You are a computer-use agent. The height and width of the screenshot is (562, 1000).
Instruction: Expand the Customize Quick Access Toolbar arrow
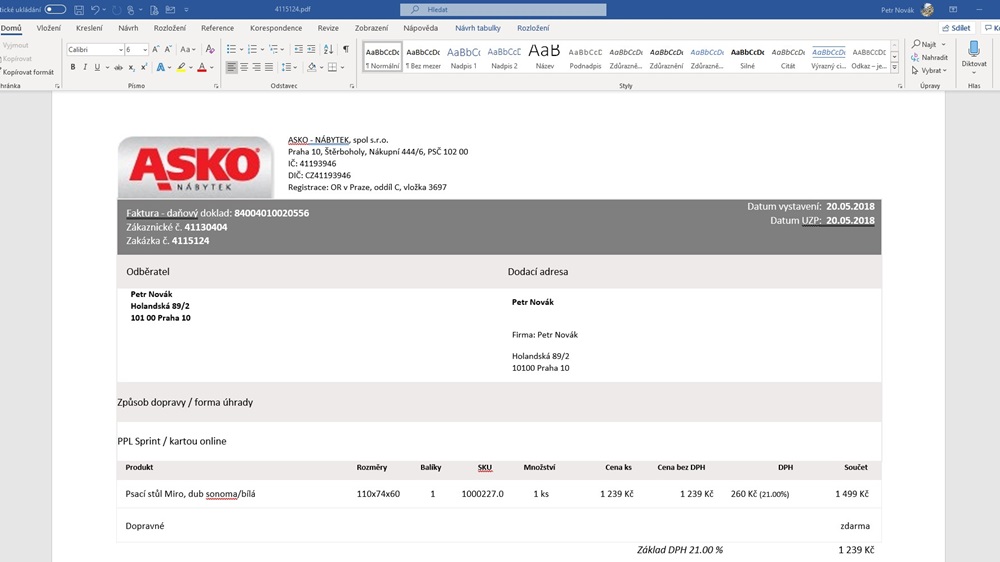[x=186, y=10]
